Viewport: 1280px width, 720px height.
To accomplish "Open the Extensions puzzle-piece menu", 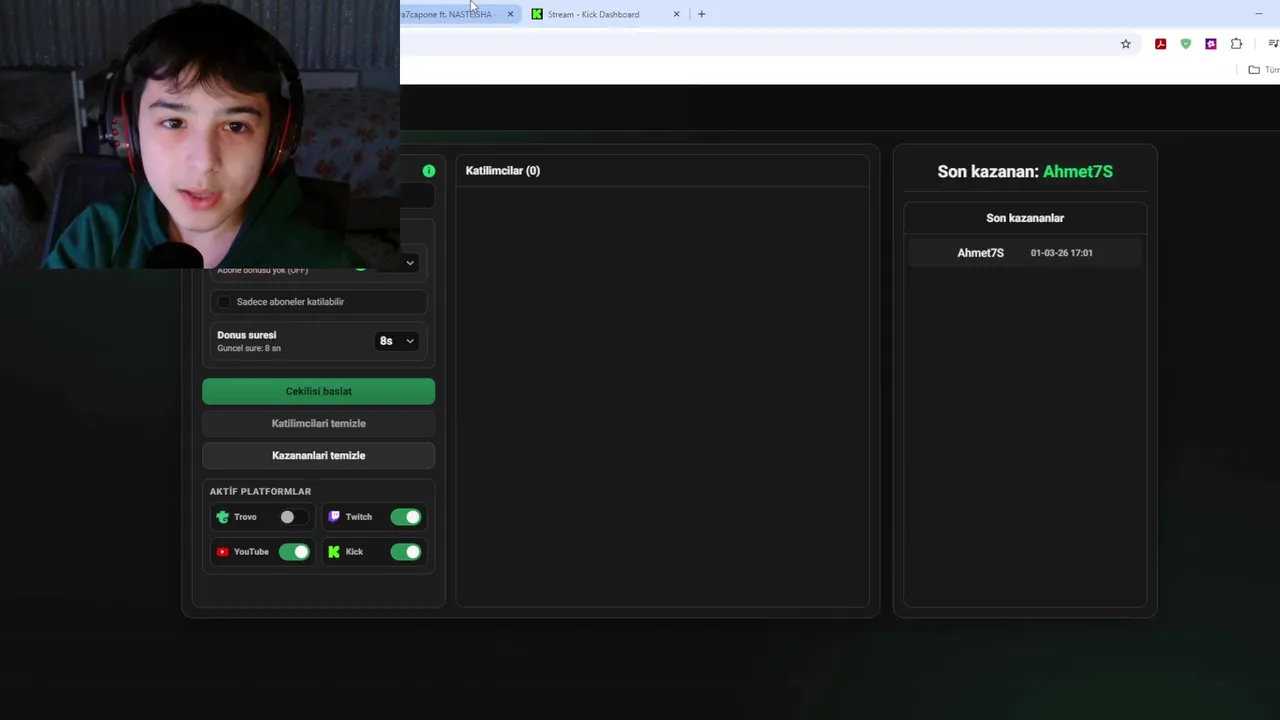I will click(1237, 44).
